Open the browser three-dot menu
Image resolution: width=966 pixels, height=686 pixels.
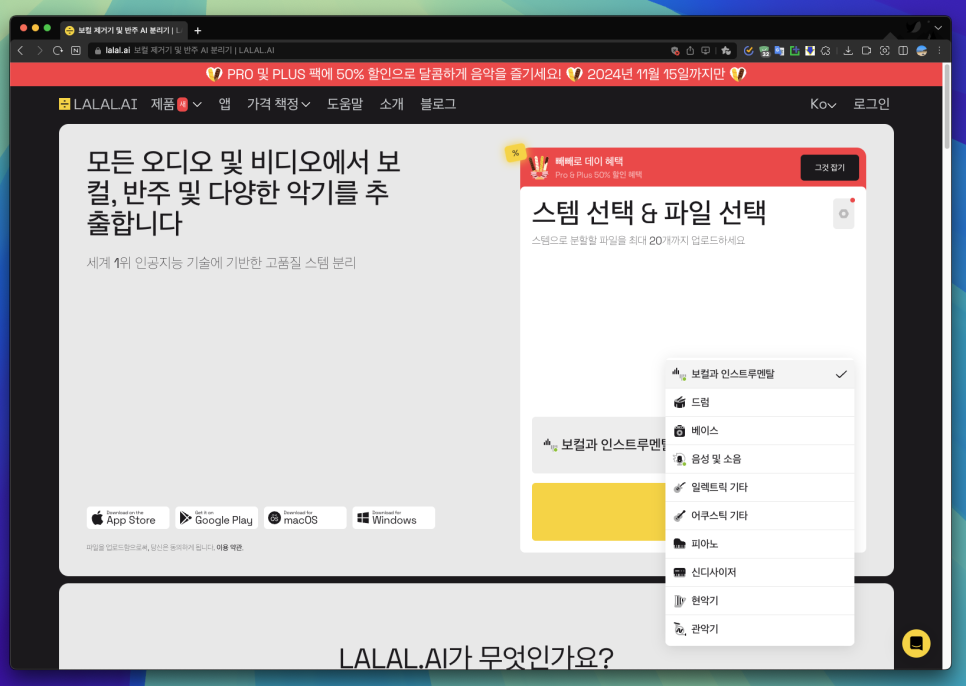click(940, 50)
